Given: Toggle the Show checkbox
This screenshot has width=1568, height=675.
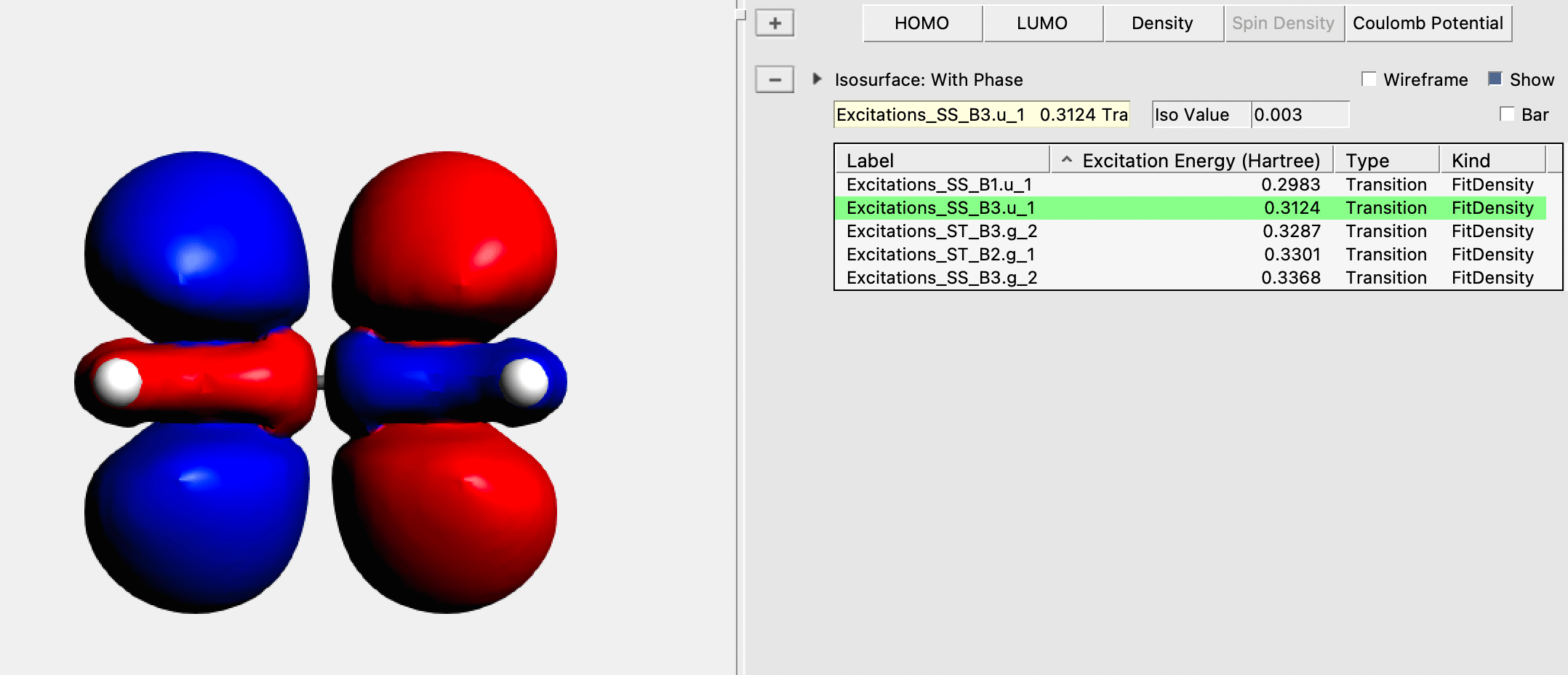Looking at the screenshot, I should coord(1495,79).
